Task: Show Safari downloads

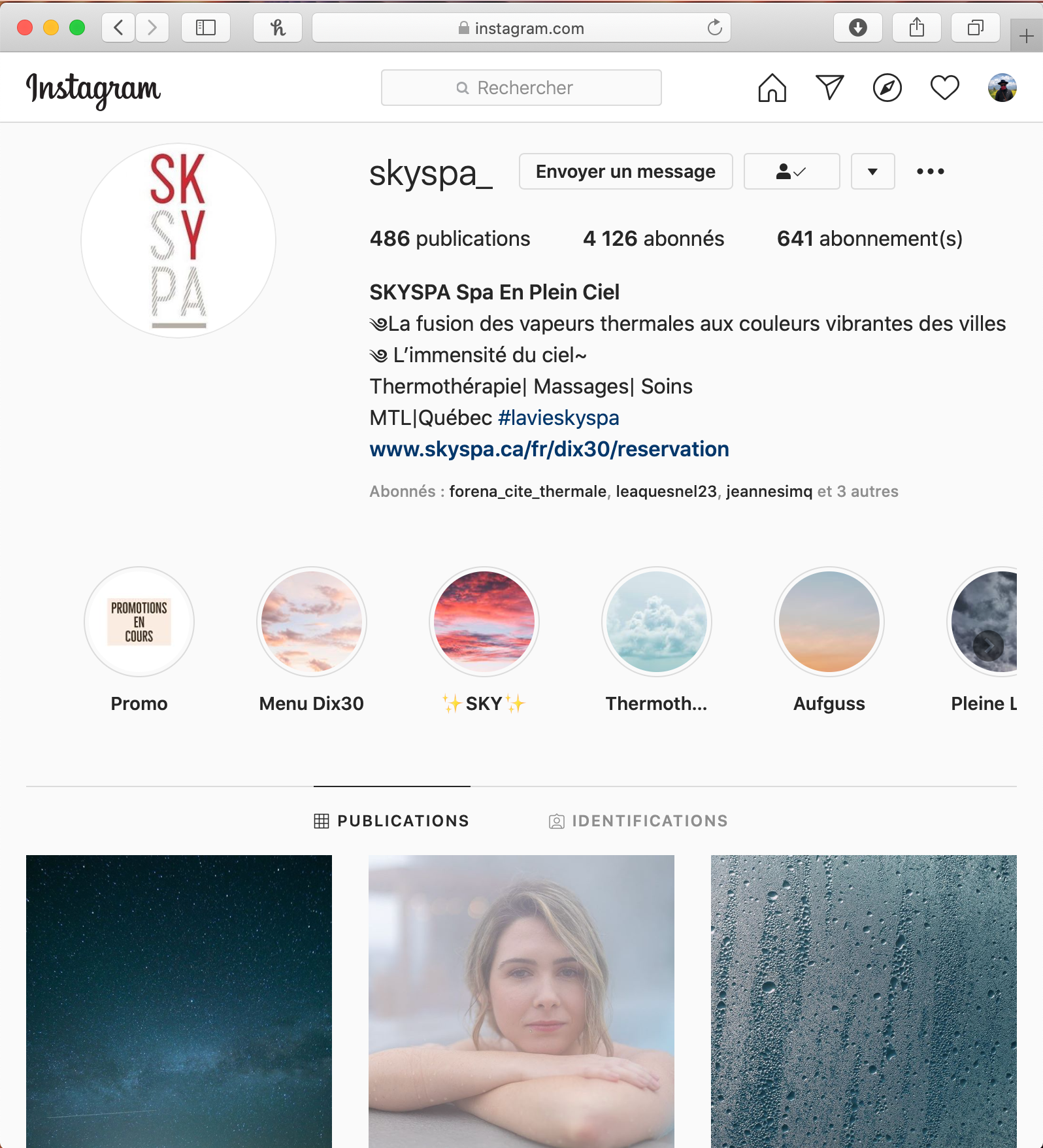Action: coord(857,27)
